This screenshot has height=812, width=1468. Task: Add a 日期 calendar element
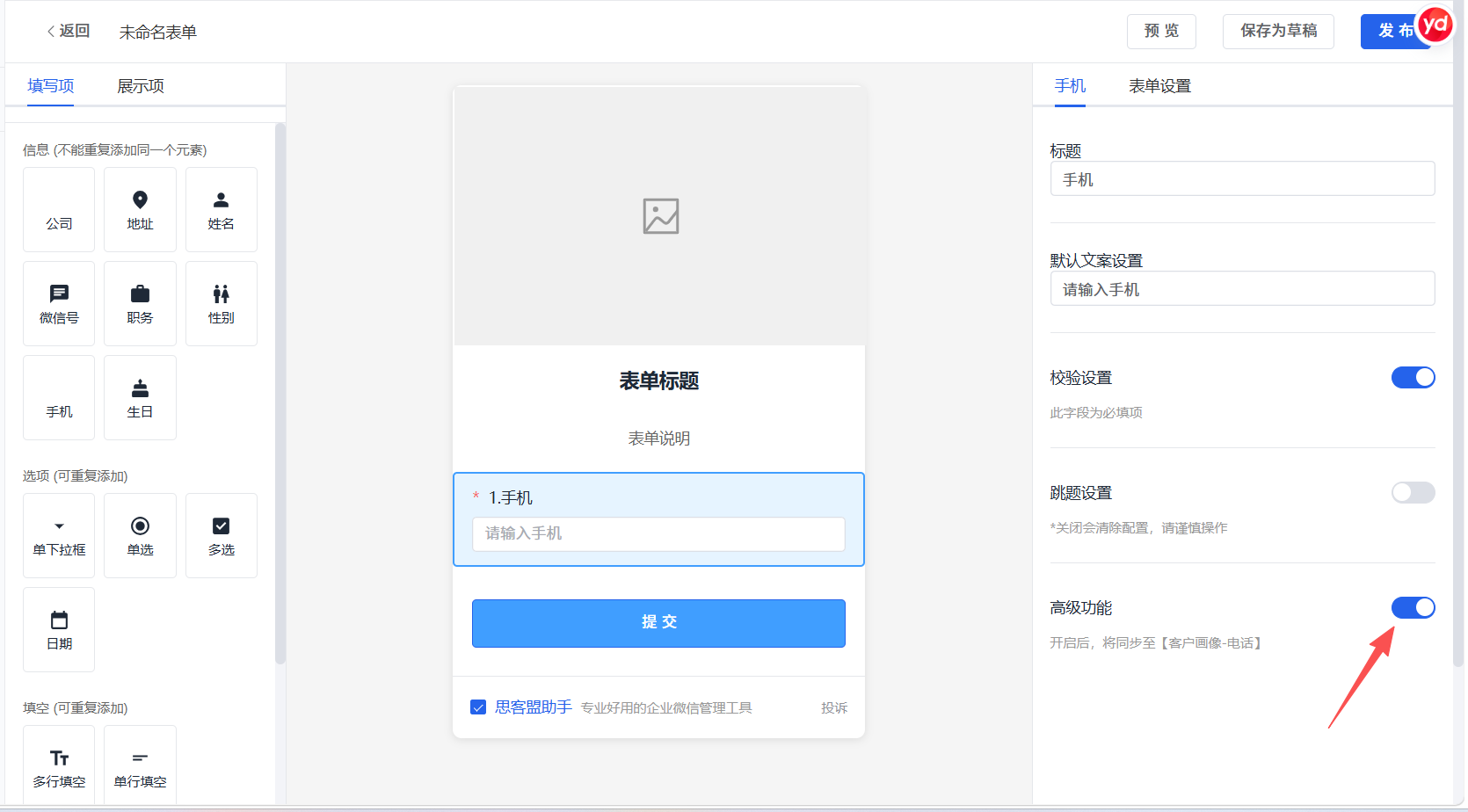pyautogui.click(x=59, y=630)
